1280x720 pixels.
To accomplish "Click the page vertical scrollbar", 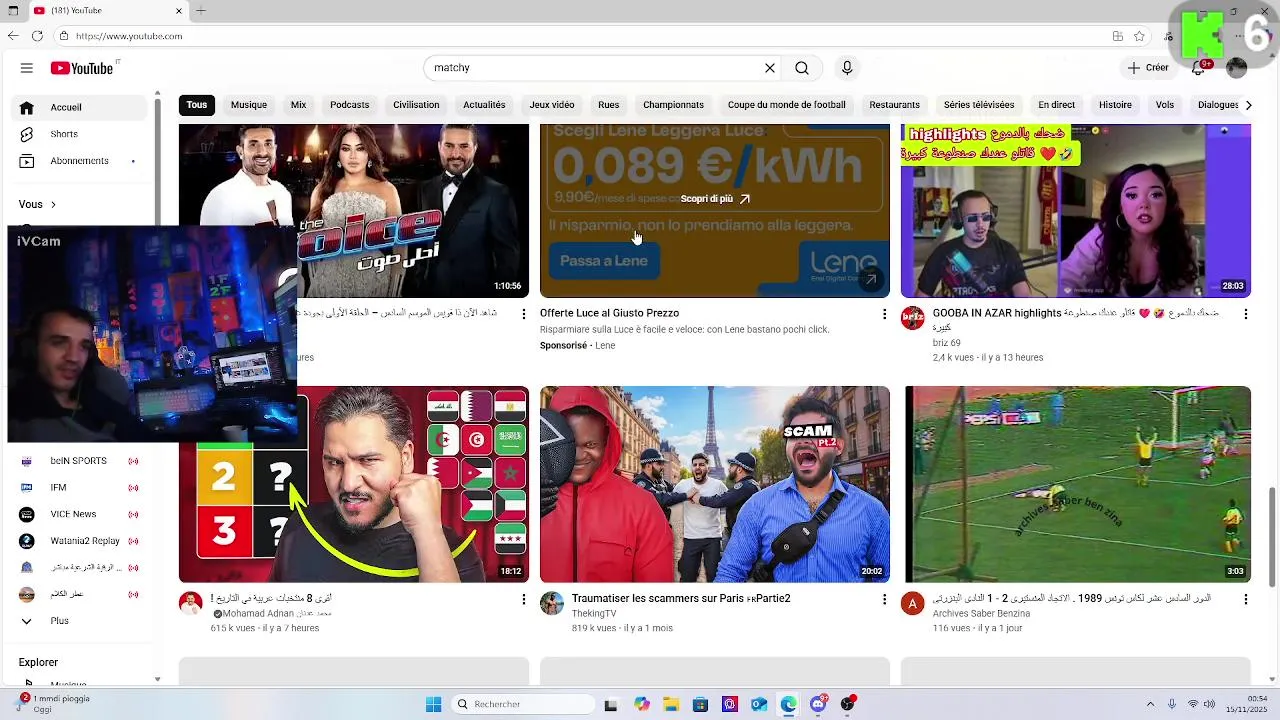I will click(1272, 538).
